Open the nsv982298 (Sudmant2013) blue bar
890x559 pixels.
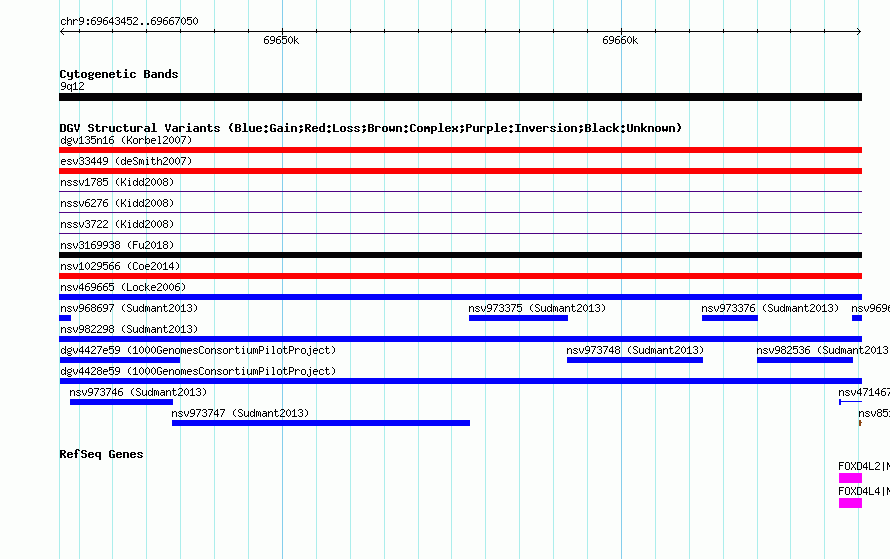point(460,339)
